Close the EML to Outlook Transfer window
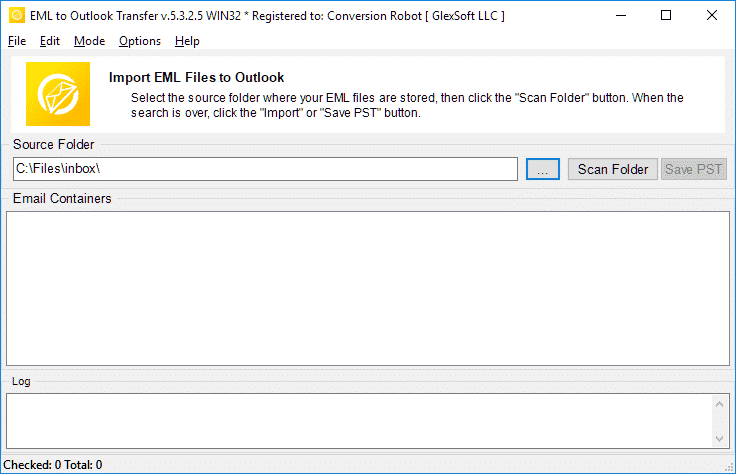 [x=712, y=15]
